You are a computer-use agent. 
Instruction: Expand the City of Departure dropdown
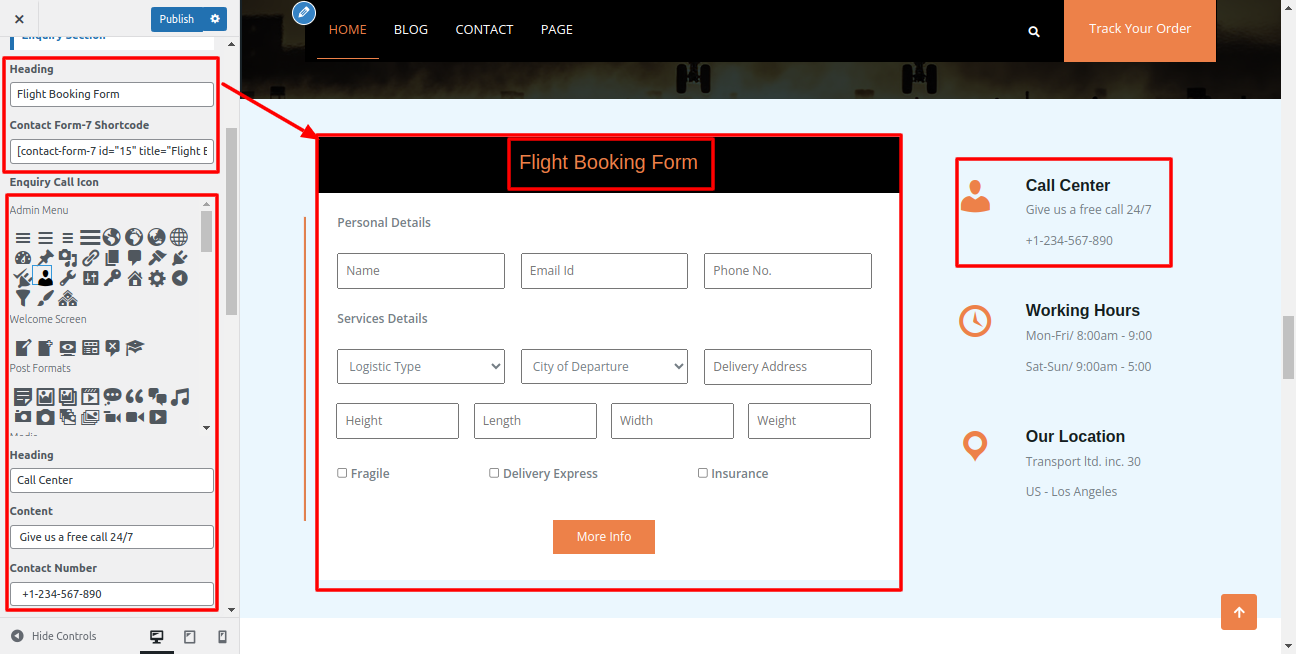[x=604, y=366]
